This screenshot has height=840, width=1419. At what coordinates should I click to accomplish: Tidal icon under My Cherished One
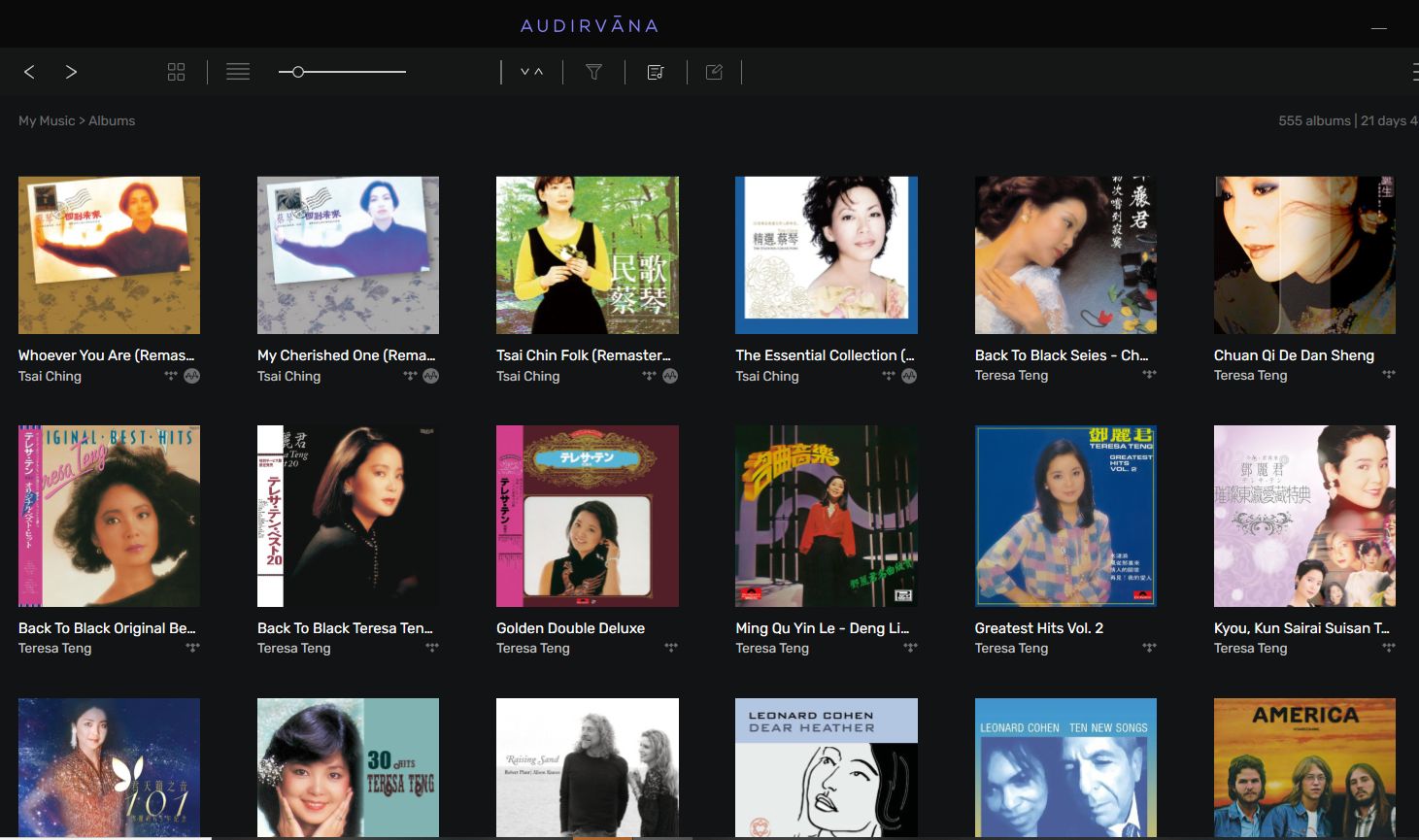[410, 376]
